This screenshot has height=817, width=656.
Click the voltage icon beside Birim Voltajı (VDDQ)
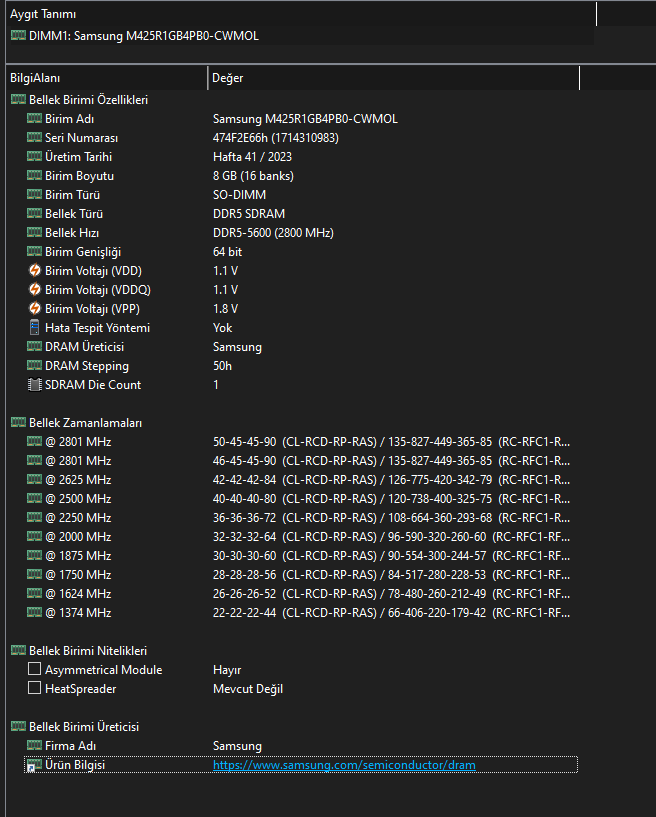click(34, 289)
